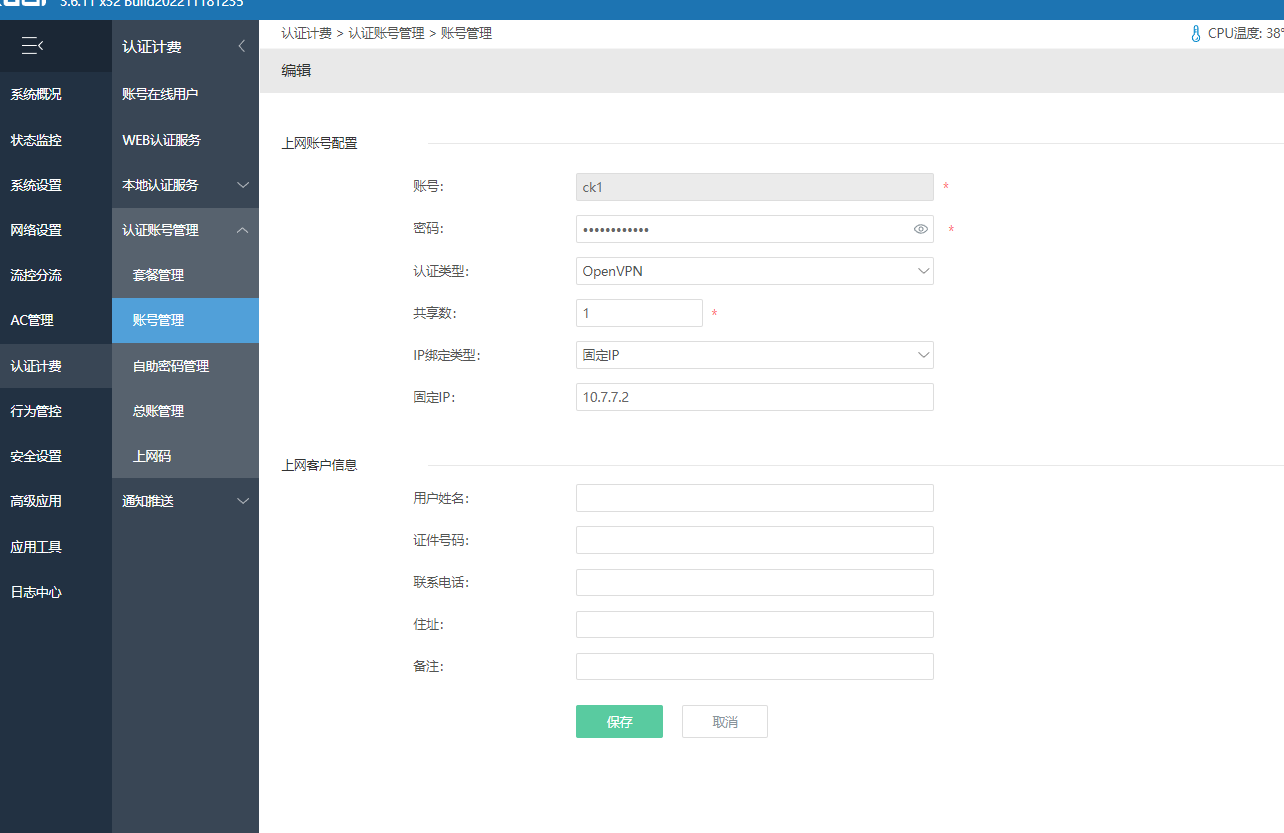Collapse the 认证账号管理 submenu chevron
Screen dimensions: 1284x833
point(242,230)
